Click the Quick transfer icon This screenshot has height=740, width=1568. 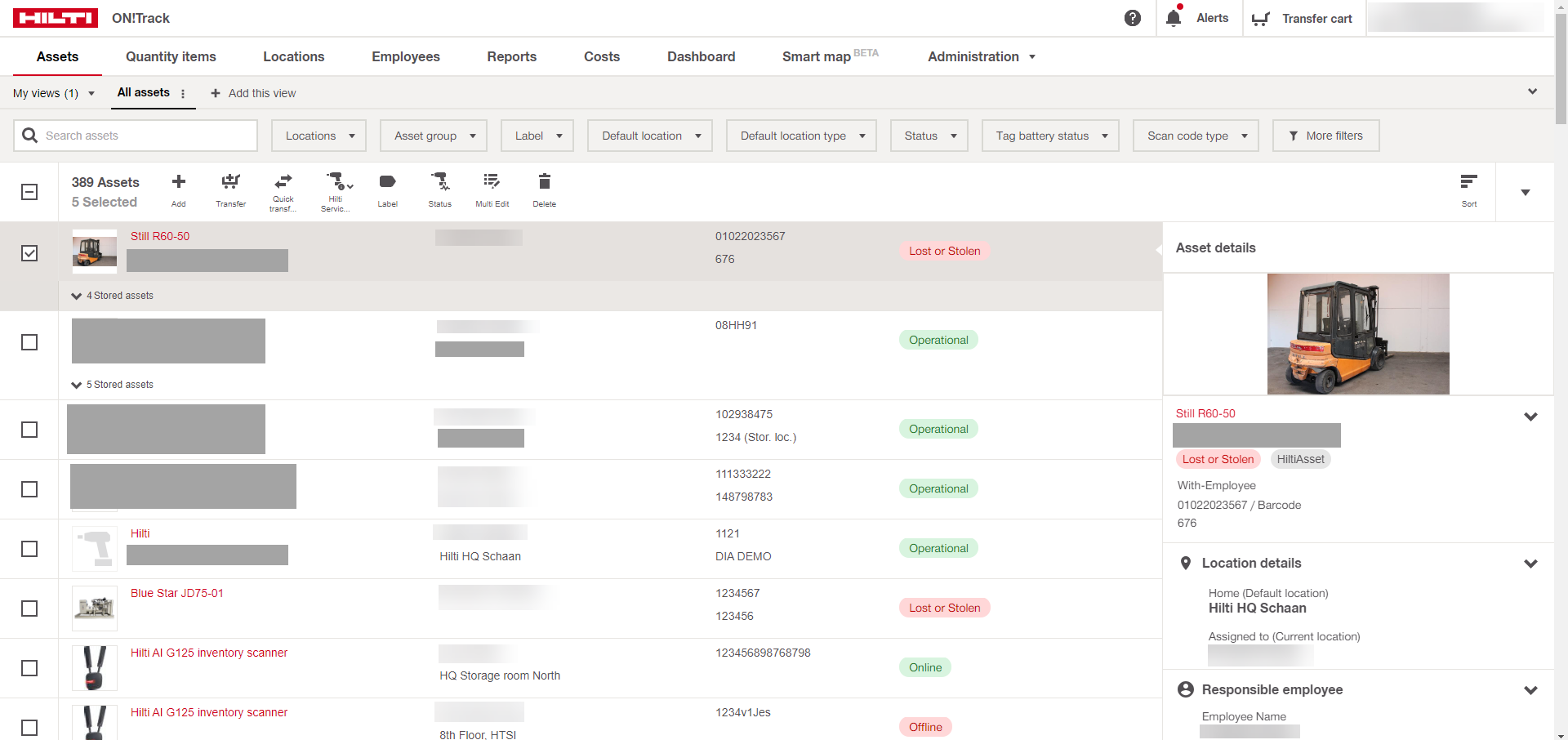click(283, 181)
